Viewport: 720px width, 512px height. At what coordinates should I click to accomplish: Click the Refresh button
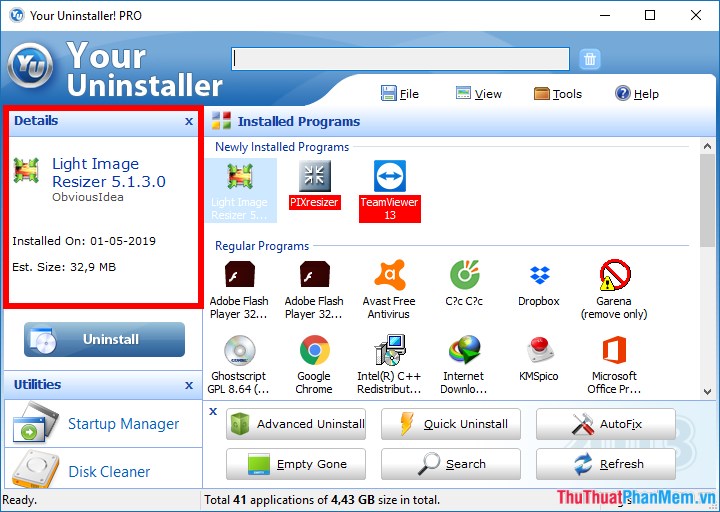click(x=606, y=464)
